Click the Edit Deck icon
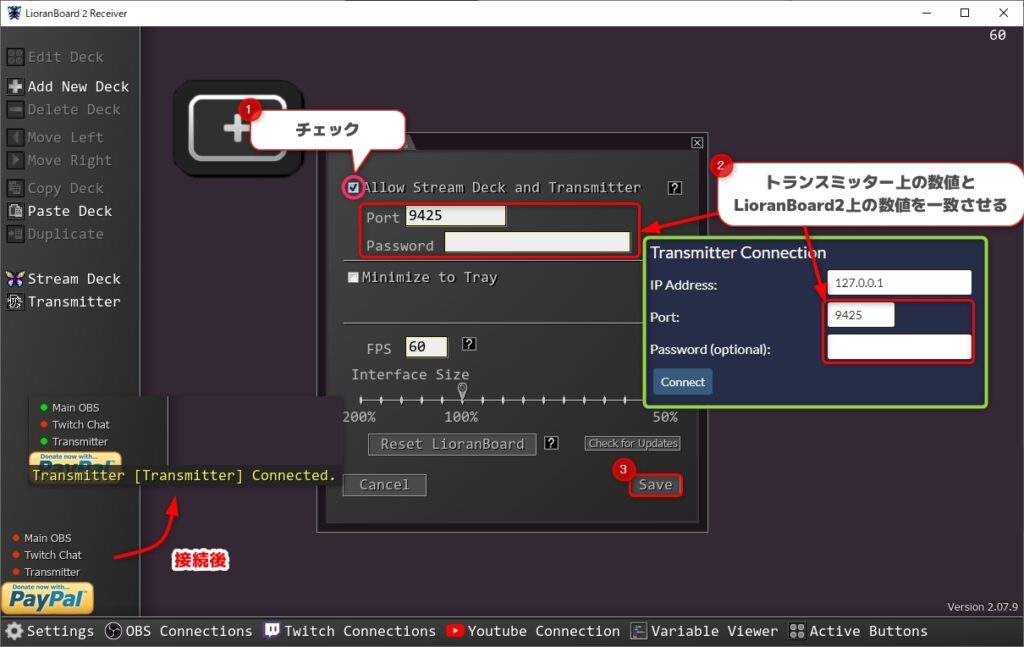 pos(15,57)
